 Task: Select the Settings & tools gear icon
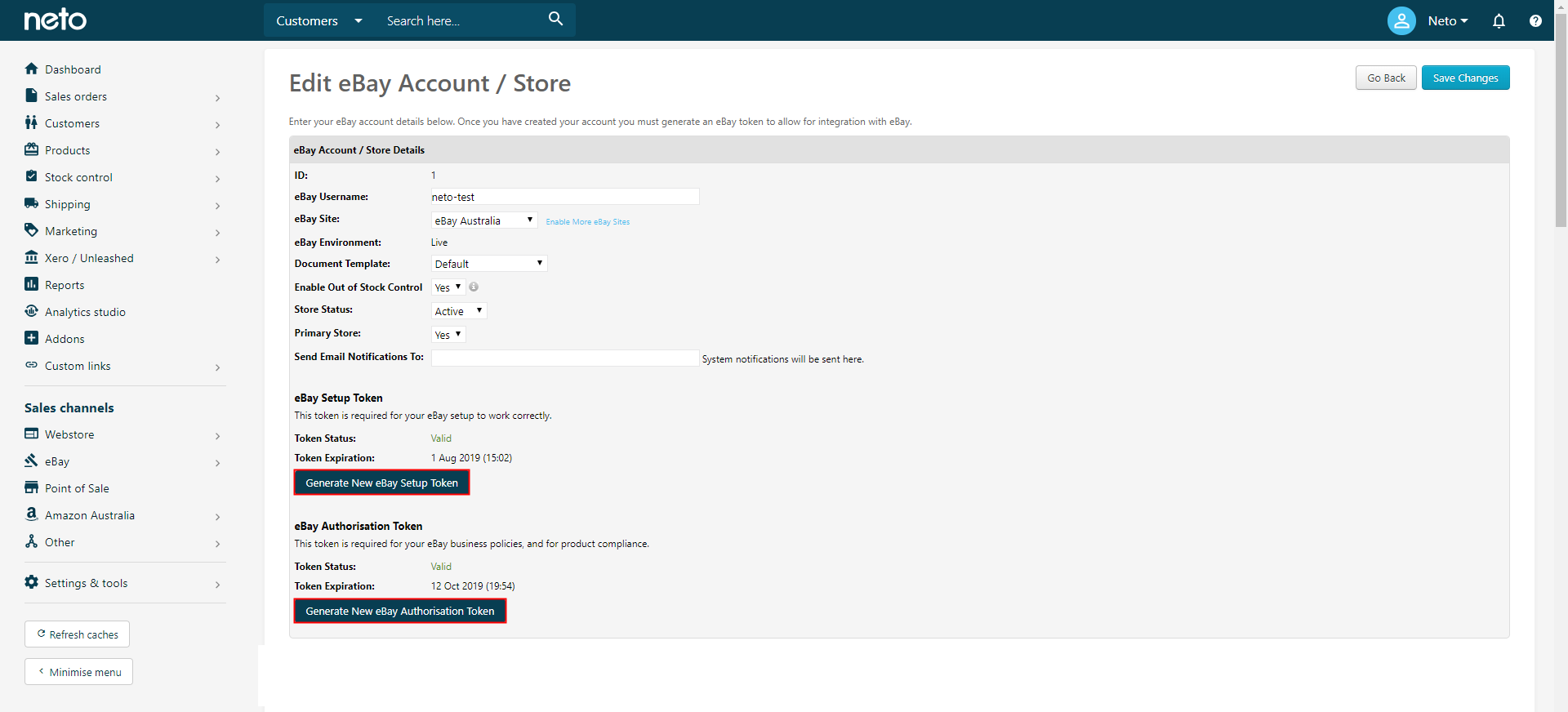point(31,582)
